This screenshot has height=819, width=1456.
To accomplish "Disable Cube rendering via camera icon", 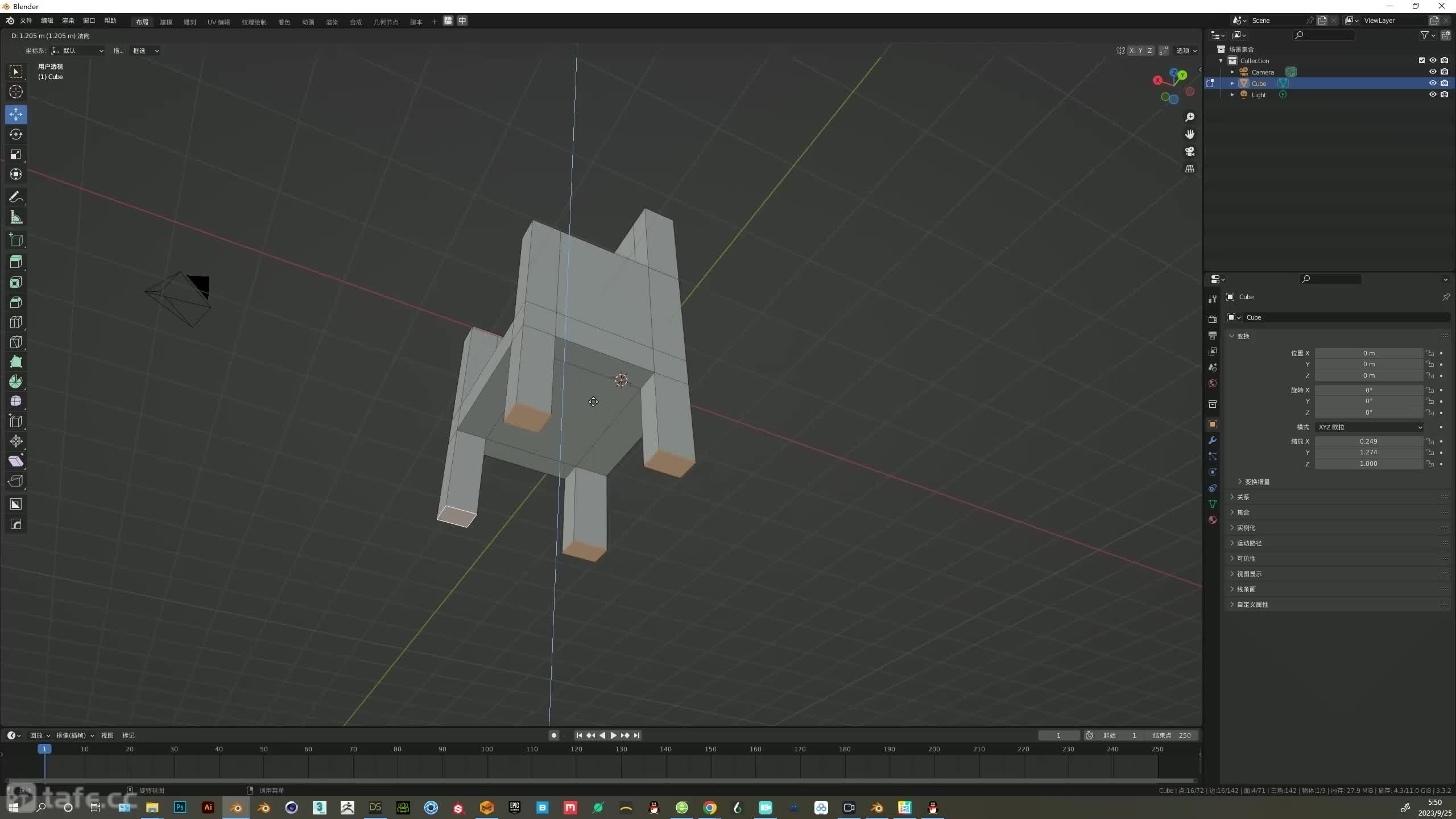I will (x=1445, y=83).
